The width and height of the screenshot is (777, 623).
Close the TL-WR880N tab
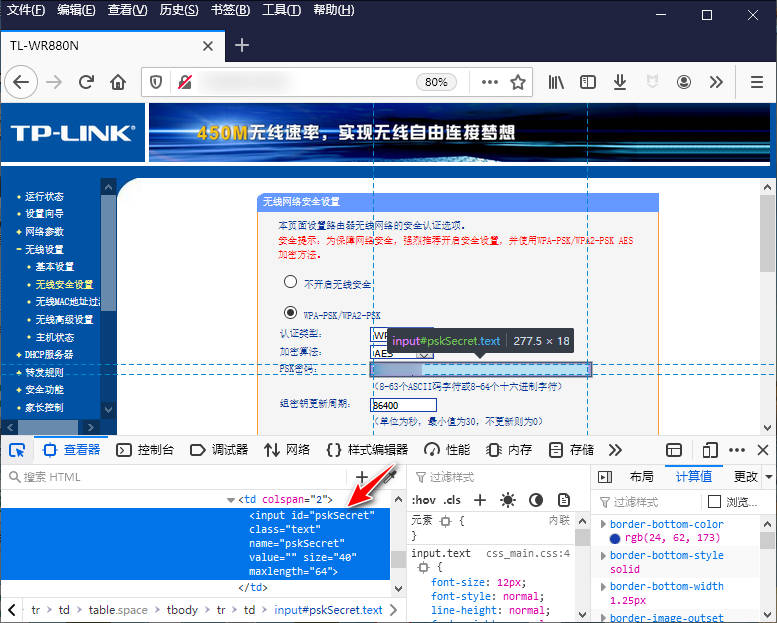coord(208,46)
